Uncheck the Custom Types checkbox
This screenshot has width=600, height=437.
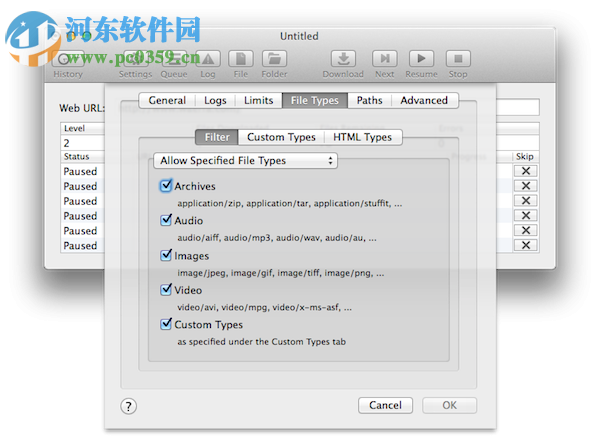(x=166, y=324)
